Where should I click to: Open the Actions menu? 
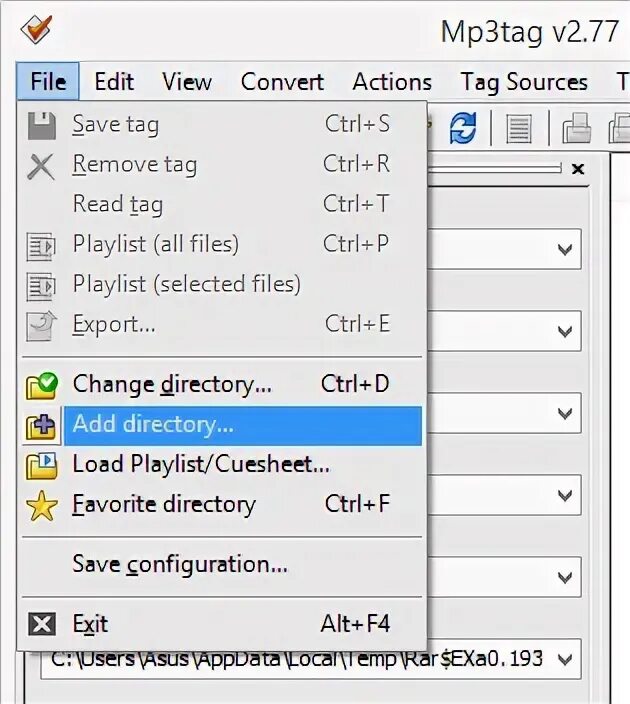point(392,82)
